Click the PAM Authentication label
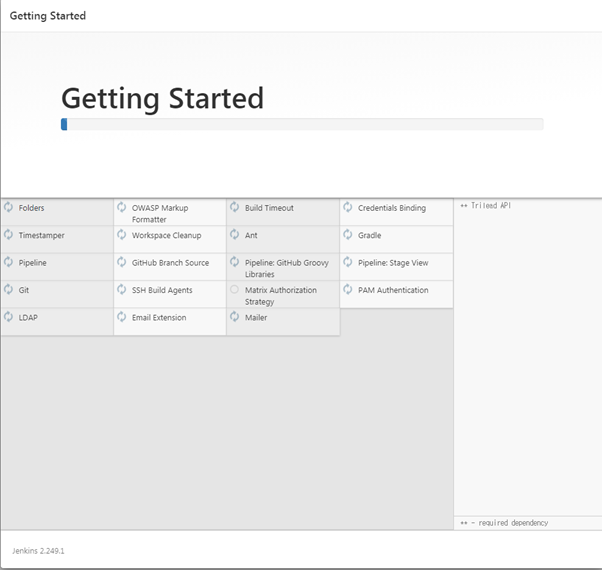This screenshot has width=602, height=570. (393, 290)
